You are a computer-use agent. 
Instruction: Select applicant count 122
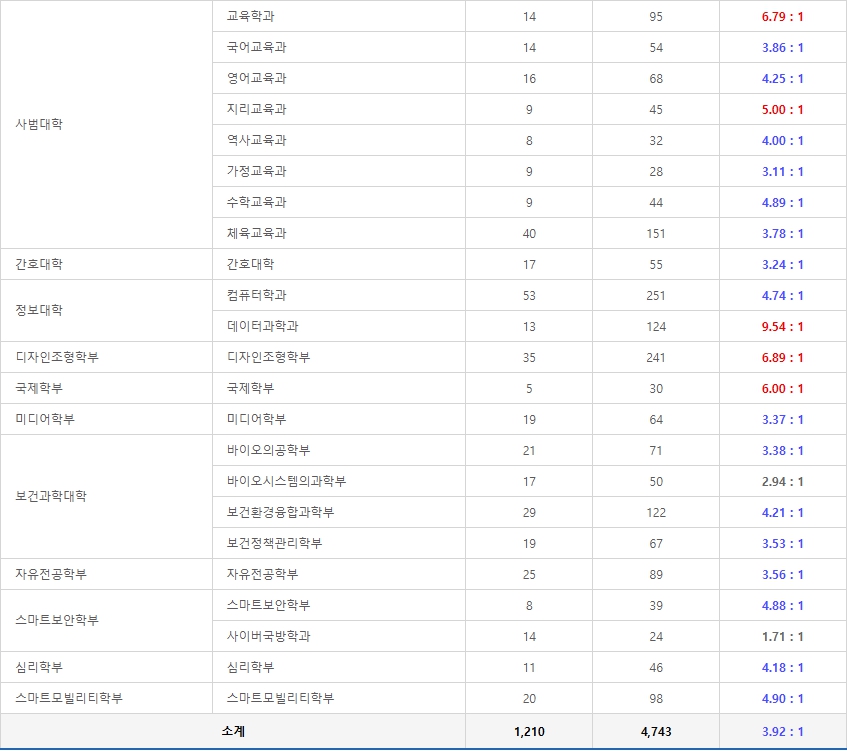pos(656,513)
